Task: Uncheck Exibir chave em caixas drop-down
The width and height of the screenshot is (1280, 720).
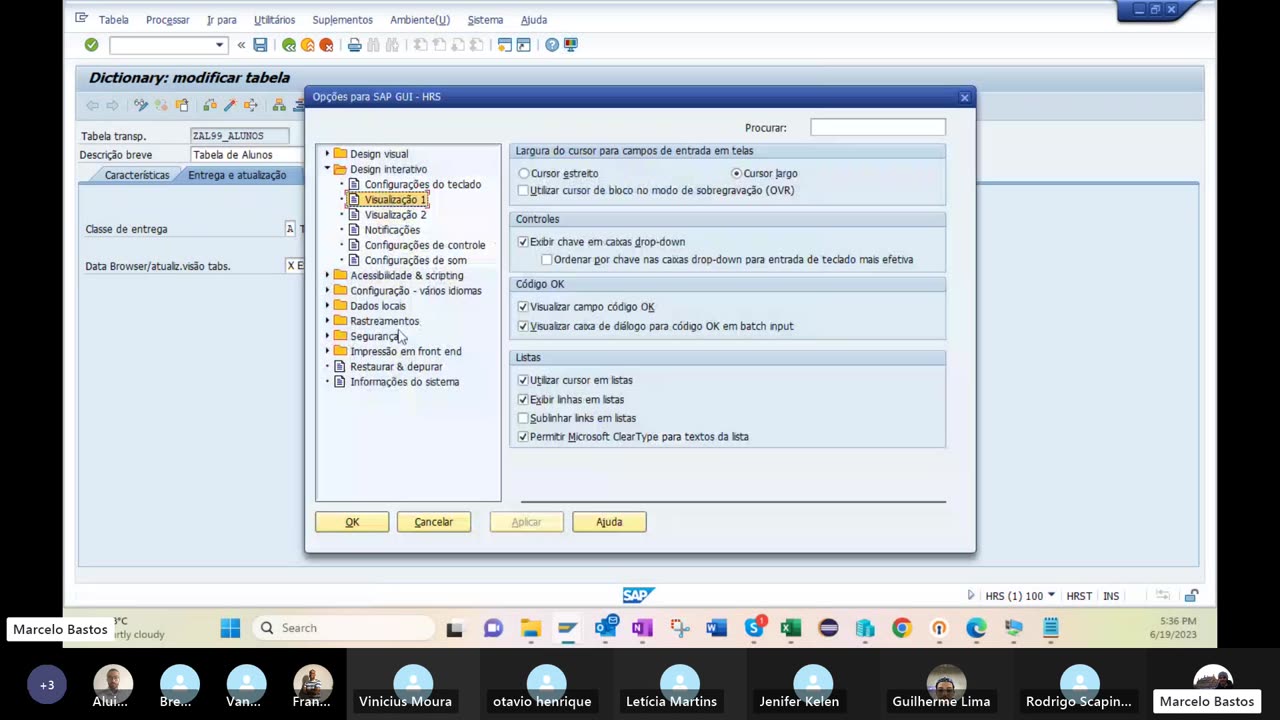Action: click(x=523, y=242)
